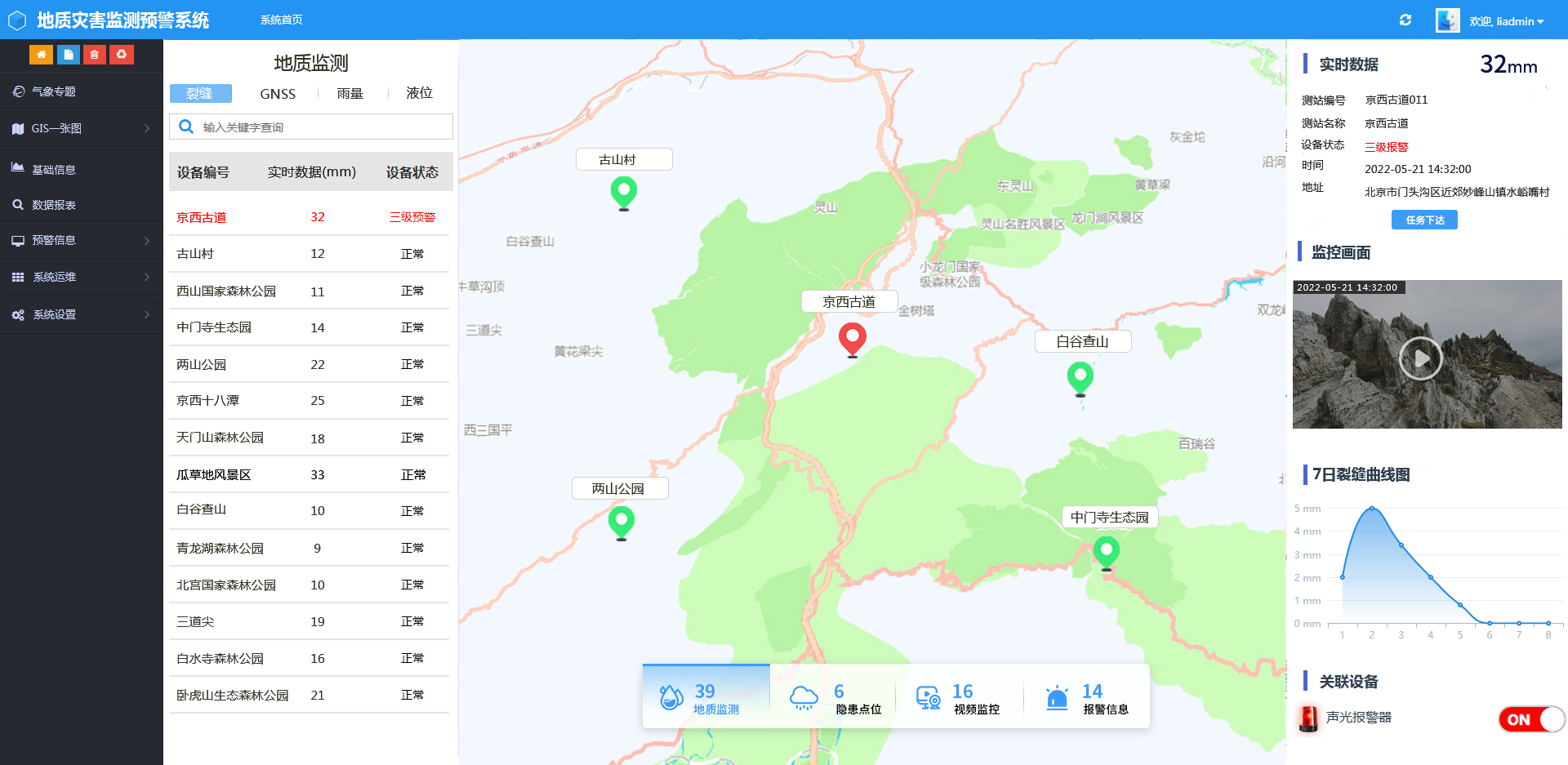Click the keyword search input field

pos(323,127)
